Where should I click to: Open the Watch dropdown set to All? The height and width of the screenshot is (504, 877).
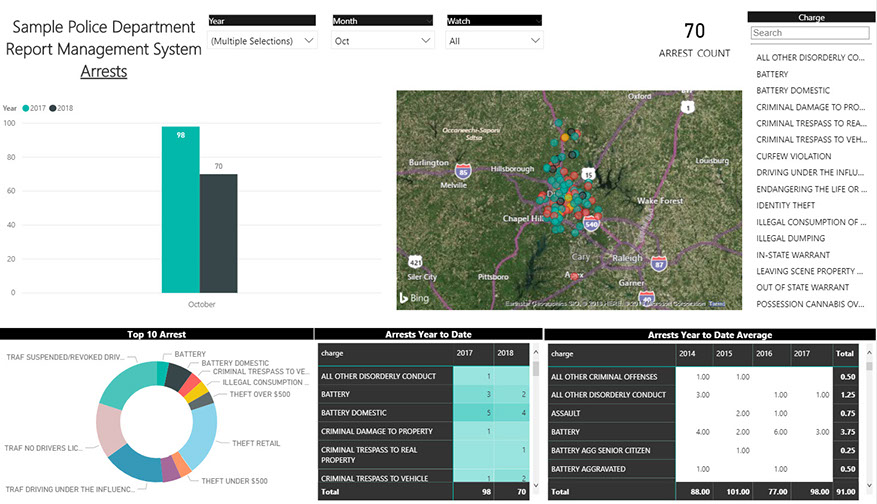coord(495,41)
